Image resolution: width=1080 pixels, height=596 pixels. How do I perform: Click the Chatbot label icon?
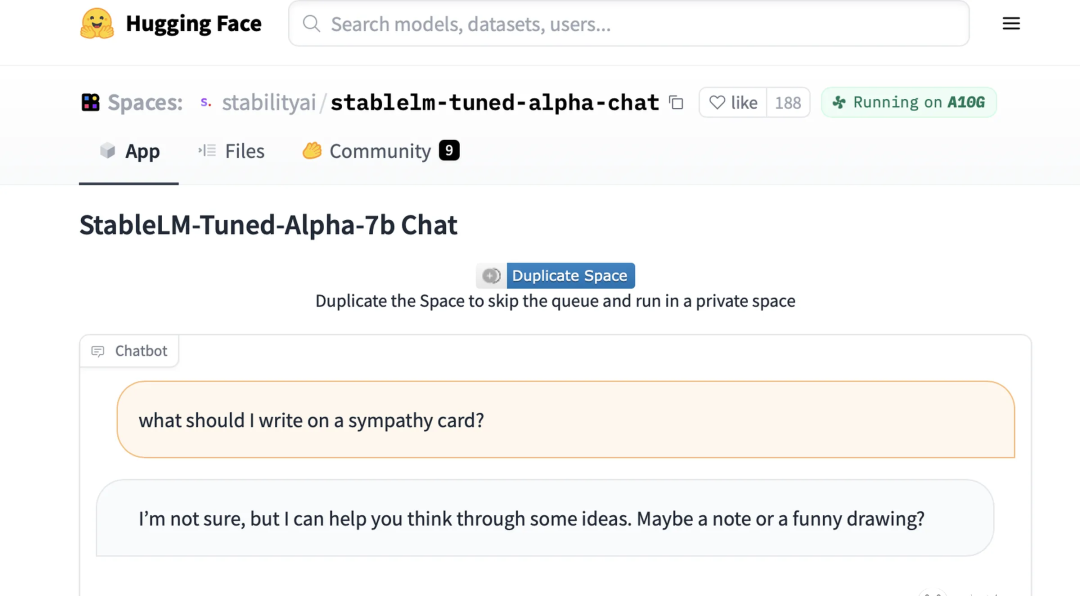point(98,351)
